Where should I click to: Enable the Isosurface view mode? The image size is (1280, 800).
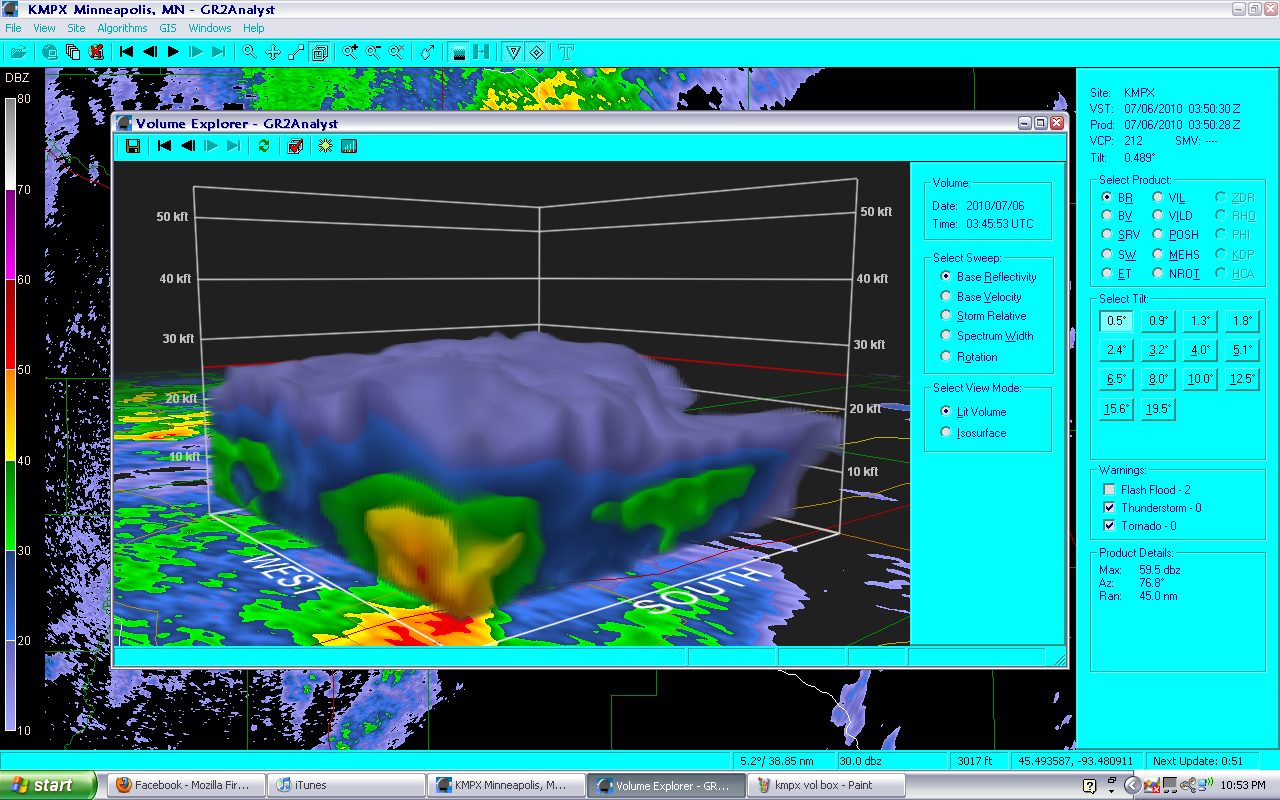[945, 432]
